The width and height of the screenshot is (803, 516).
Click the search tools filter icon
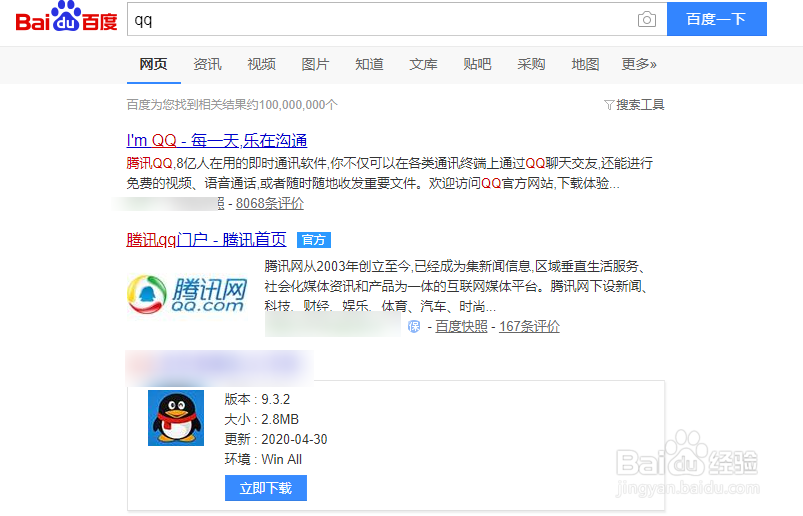(x=609, y=105)
